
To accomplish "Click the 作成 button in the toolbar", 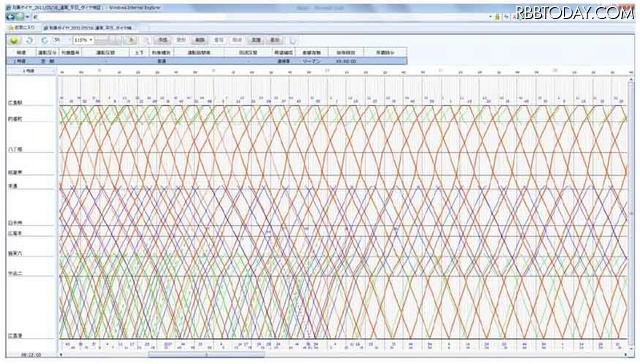I will click(x=163, y=40).
